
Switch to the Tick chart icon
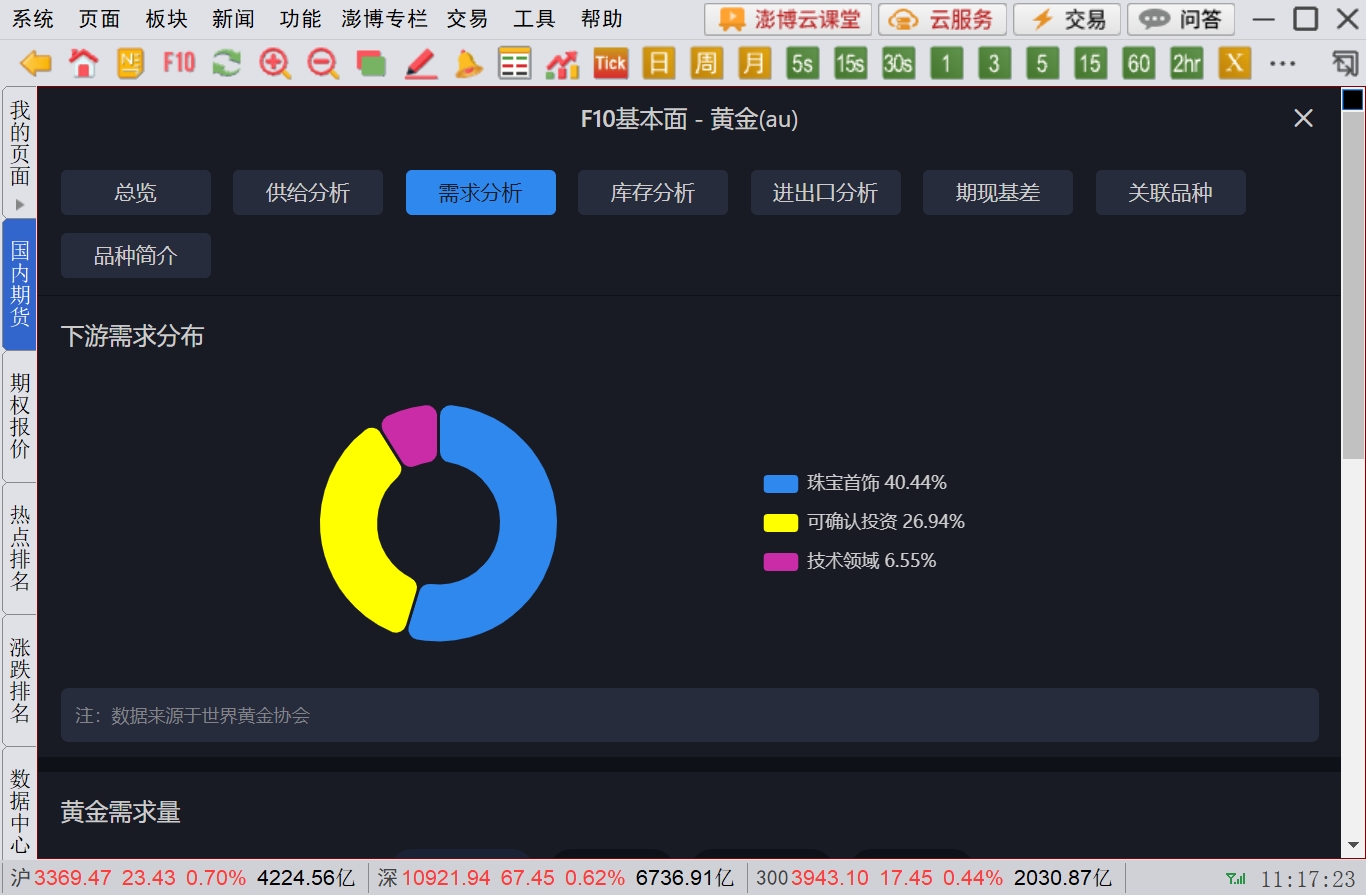click(x=610, y=64)
